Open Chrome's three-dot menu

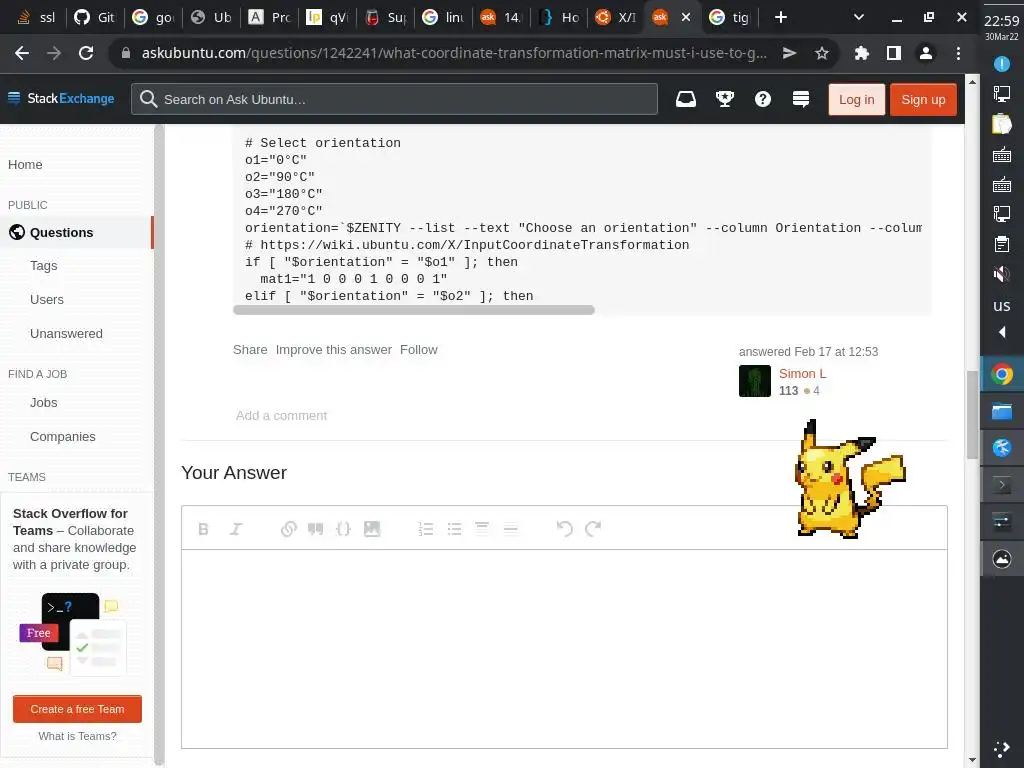click(x=958, y=53)
